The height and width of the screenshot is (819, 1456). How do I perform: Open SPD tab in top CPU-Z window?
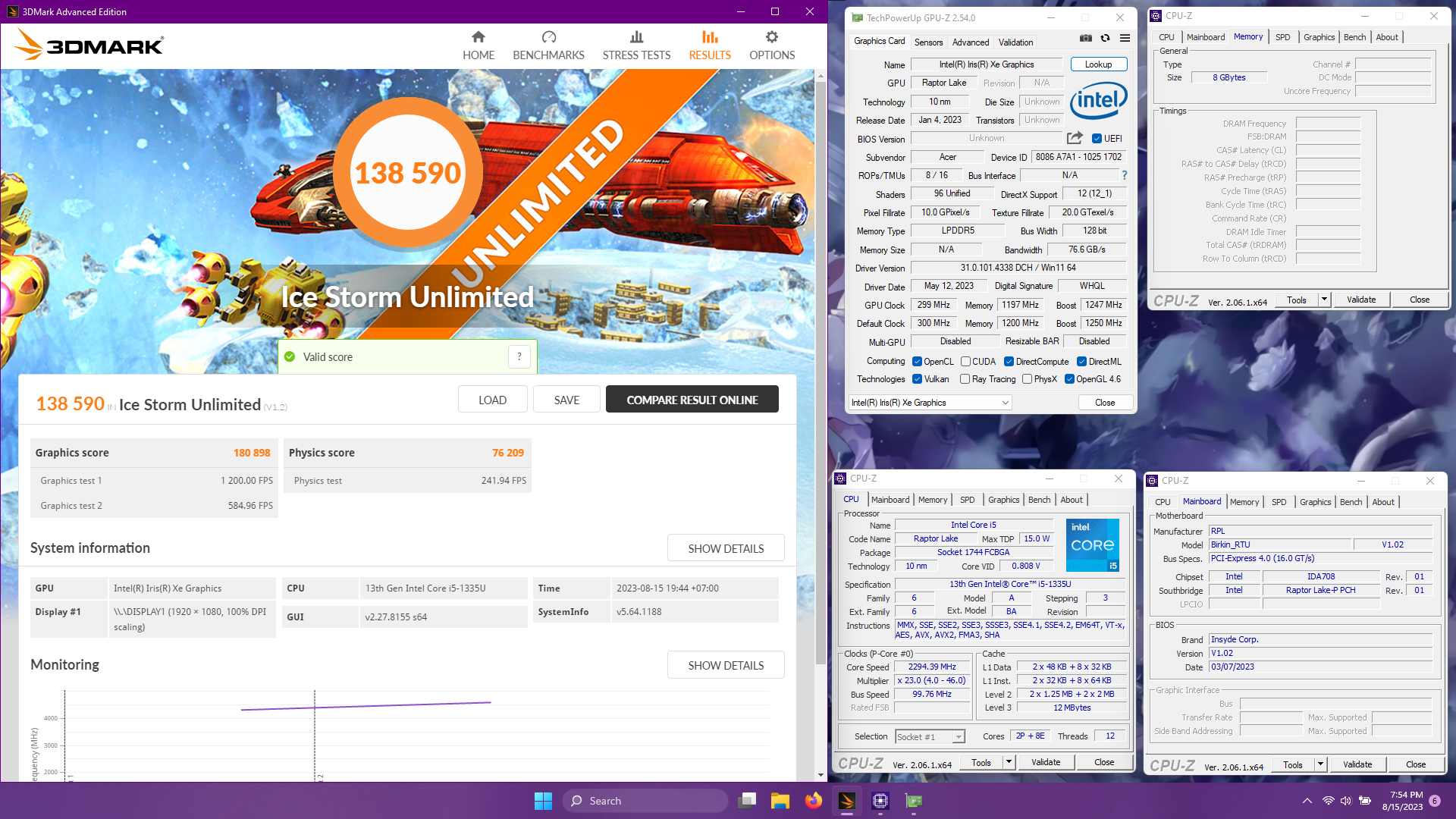click(1282, 37)
